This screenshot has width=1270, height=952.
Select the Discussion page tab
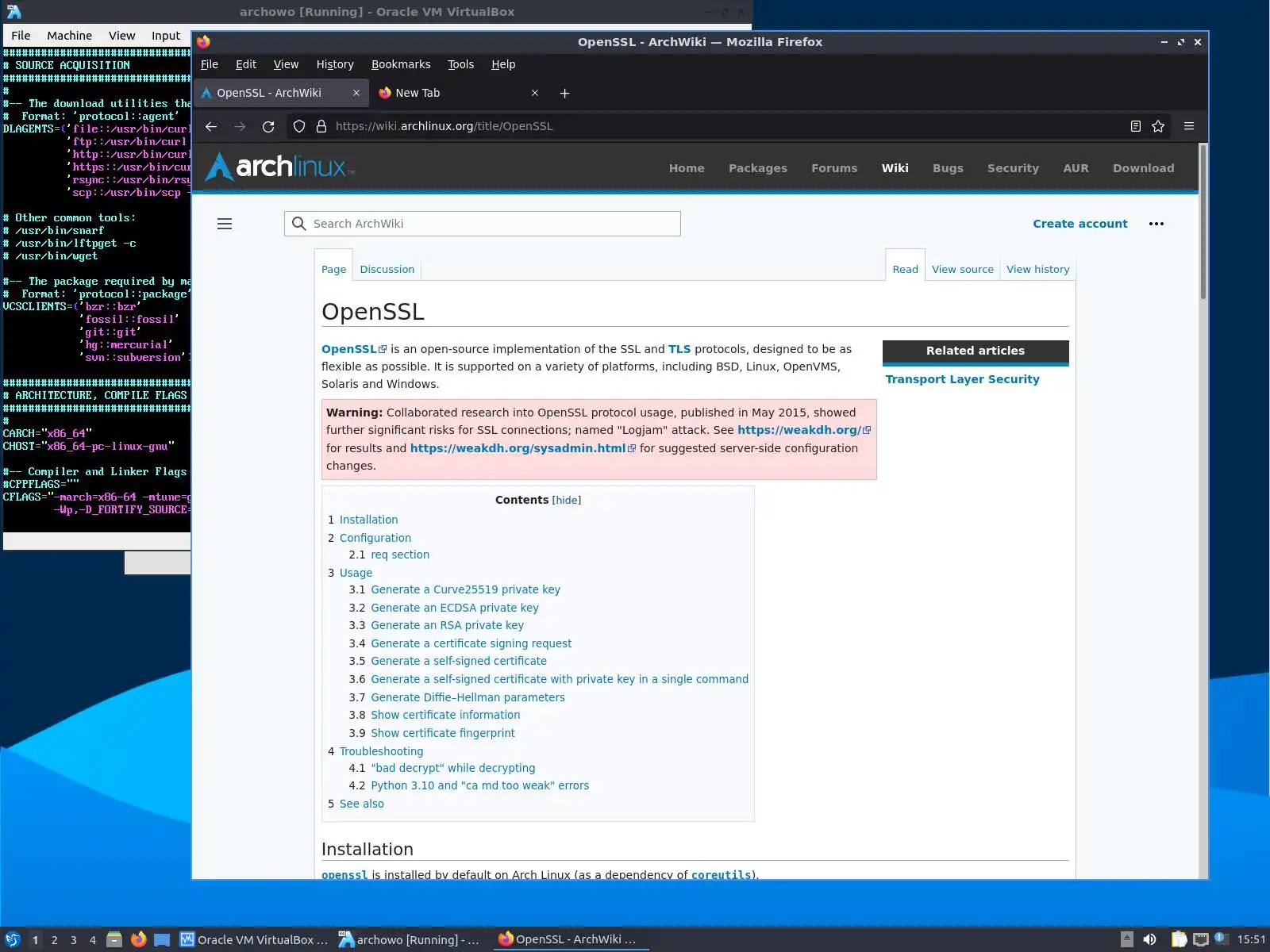[x=387, y=269]
